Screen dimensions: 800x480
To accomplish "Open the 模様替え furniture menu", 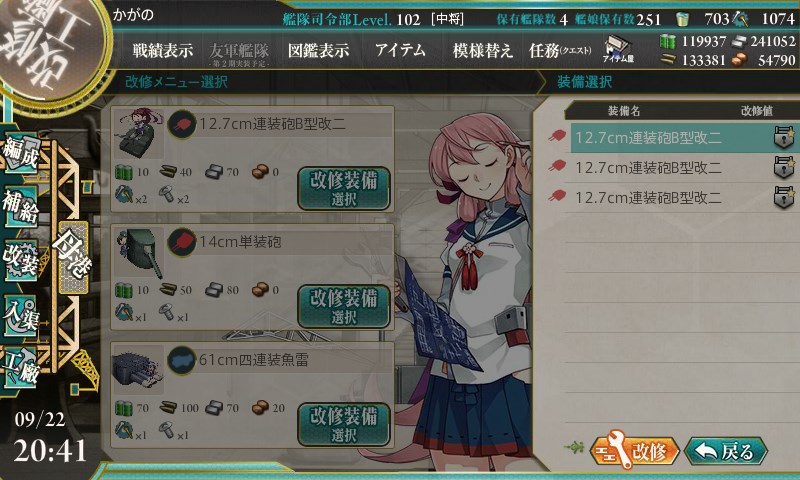I will coord(482,50).
